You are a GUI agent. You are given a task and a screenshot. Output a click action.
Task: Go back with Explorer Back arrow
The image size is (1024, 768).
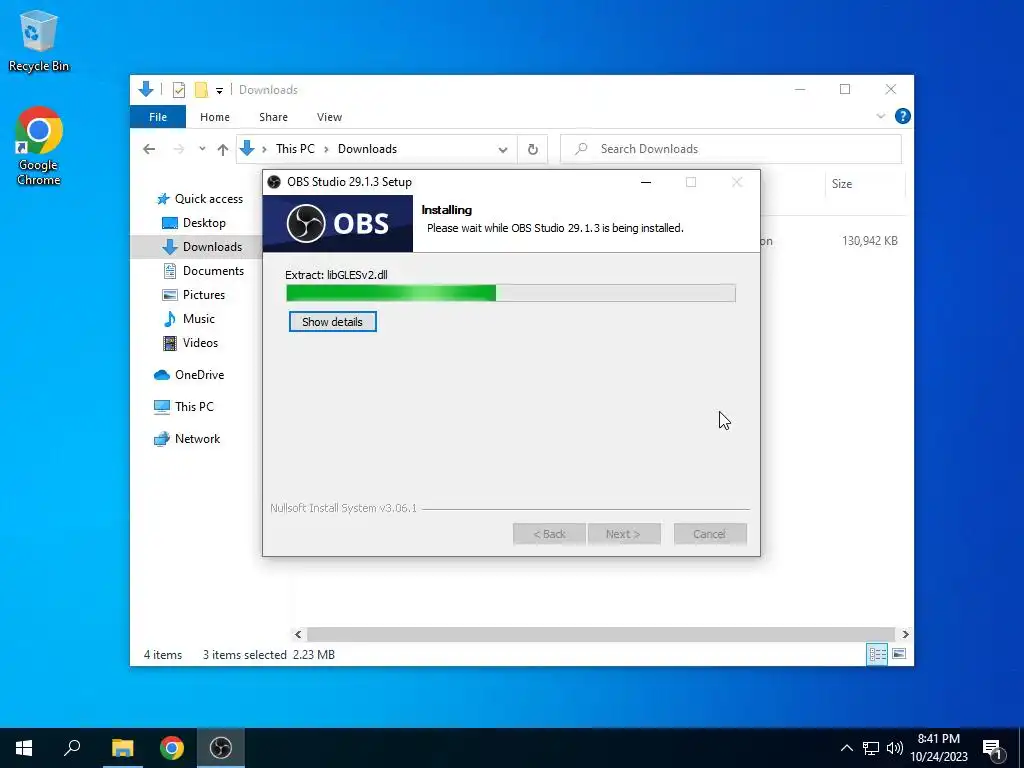149,149
